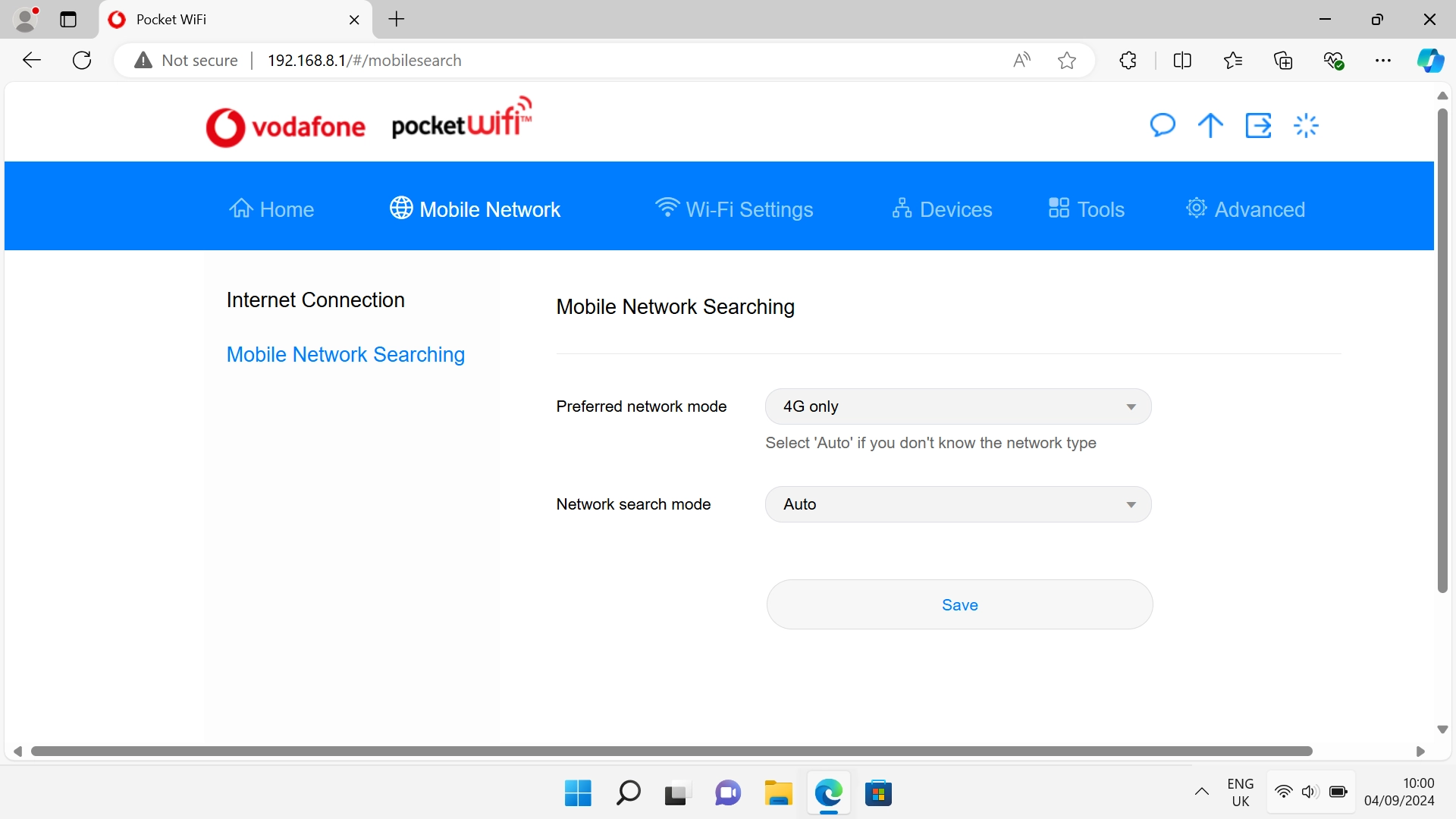
Task: Open Microsoft Store from the taskbar
Action: click(x=878, y=793)
